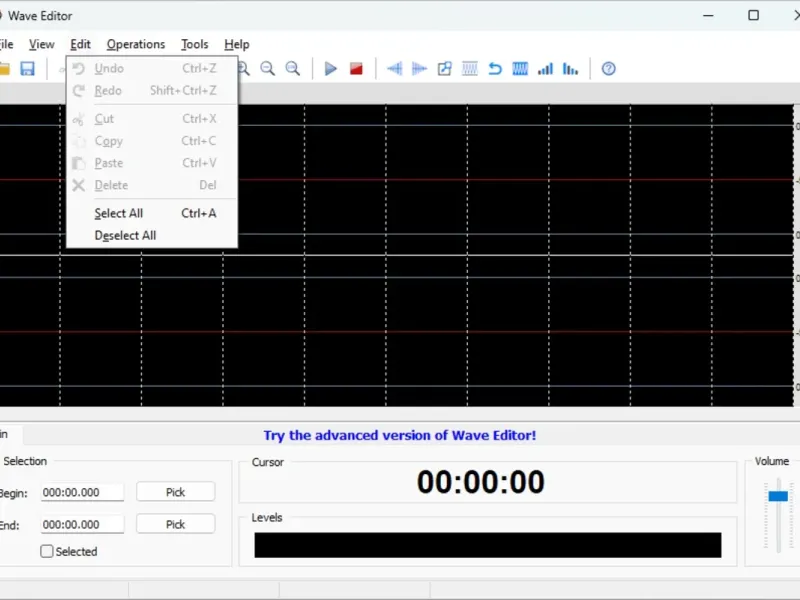The image size is (800, 600).
Task: Click the Pick button for End time
Action: [176, 524]
